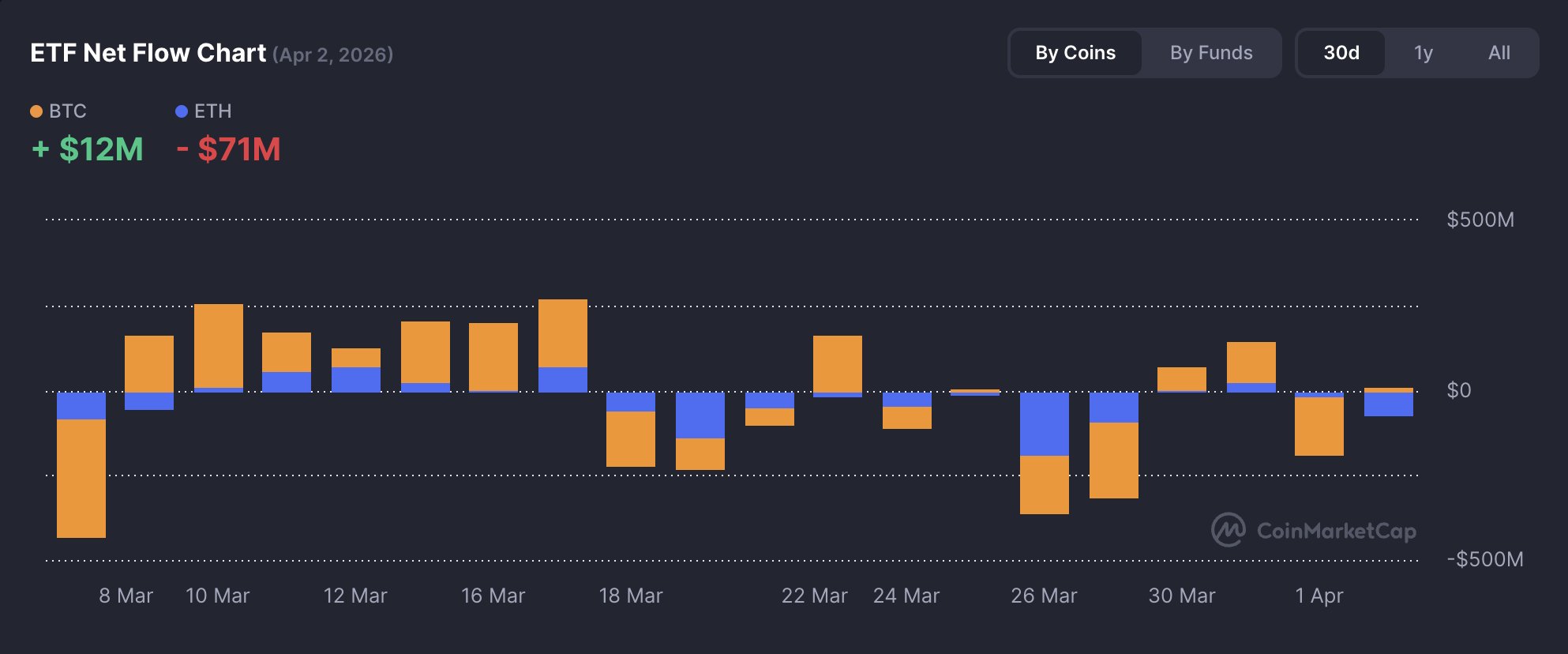Viewport: 1568px width, 654px height.
Task: Click the CoinMarketCap watermark text
Action: pyautogui.click(x=1336, y=531)
